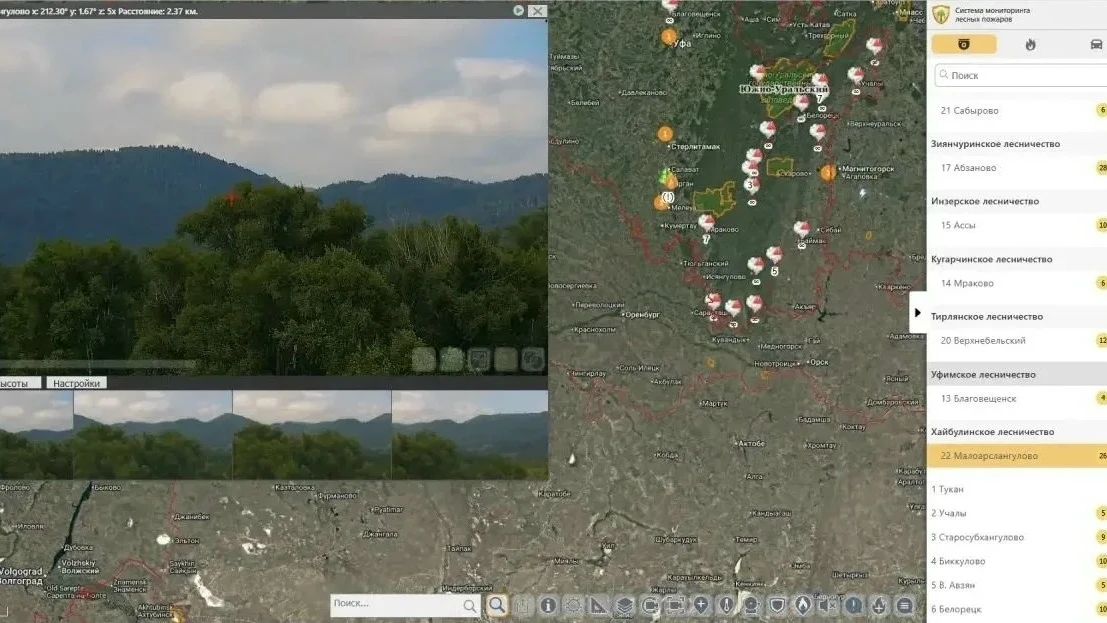This screenshot has height=623, width=1107.
Task: Collapse Зианчуринское лесничество group header
Action: coord(1017,143)
